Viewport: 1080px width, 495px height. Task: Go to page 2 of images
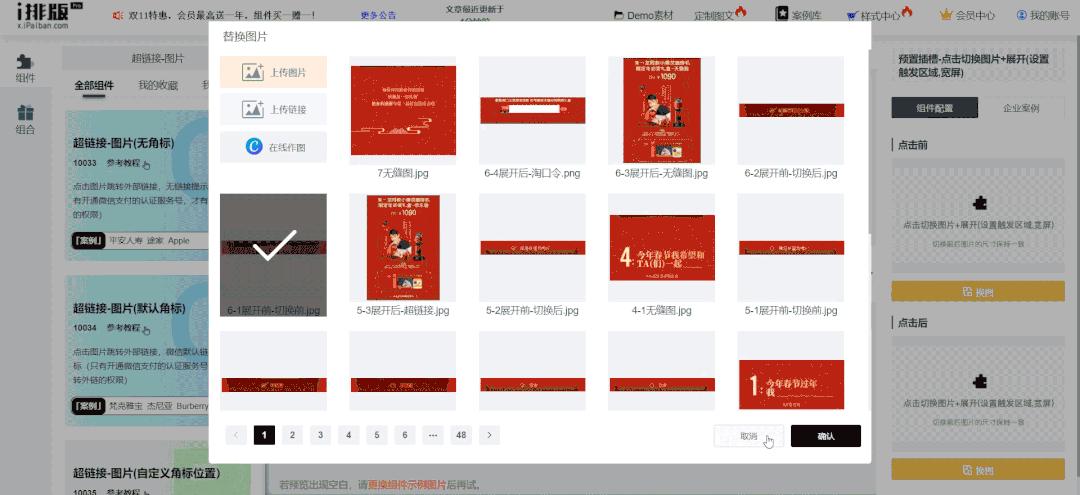coord(292,435)
